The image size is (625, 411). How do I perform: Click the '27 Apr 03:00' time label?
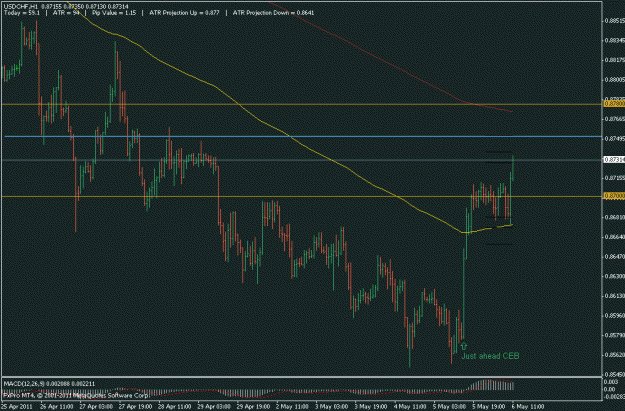(x=96, y=407)
